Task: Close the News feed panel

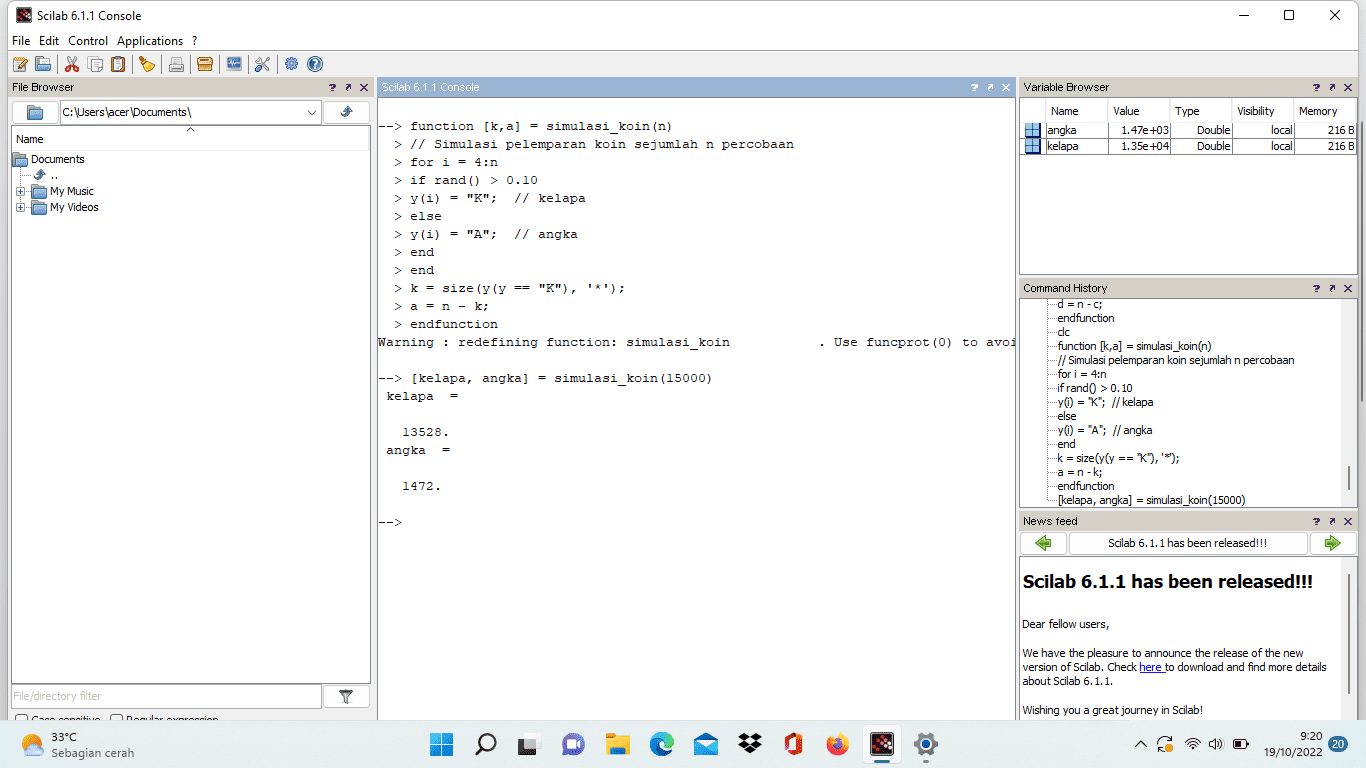Action: [1348, 521]
